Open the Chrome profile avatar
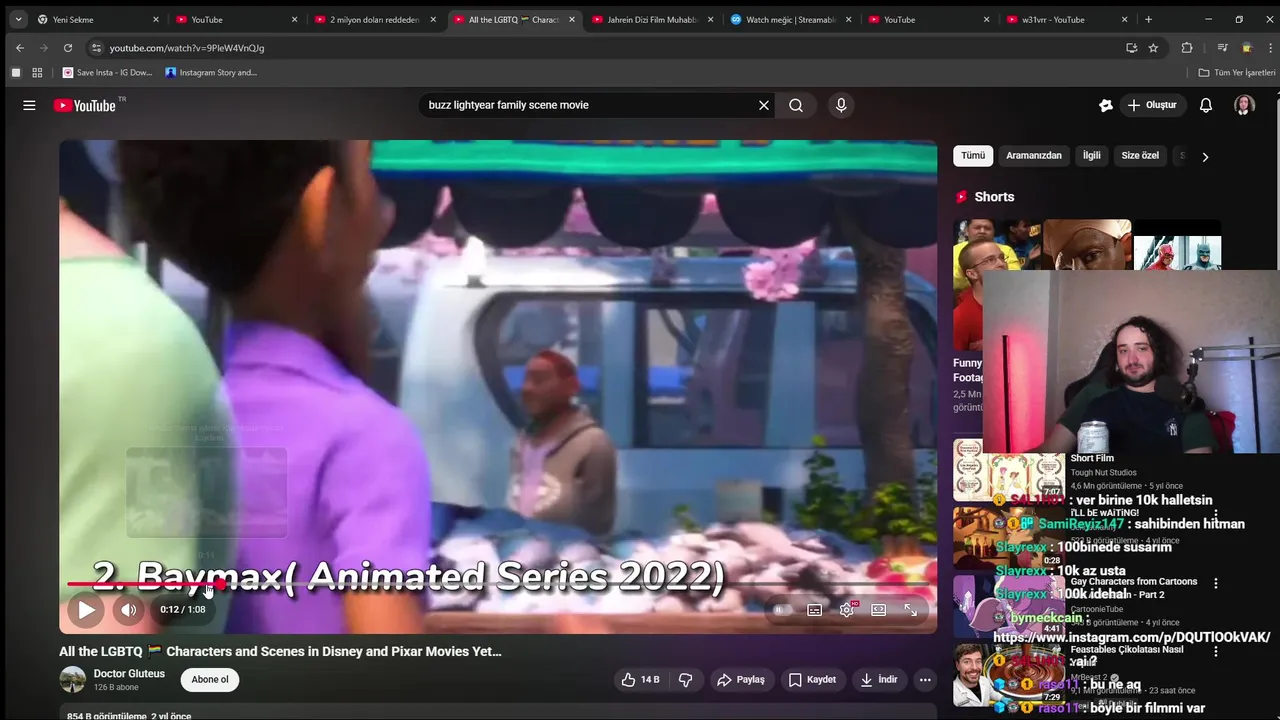Screen dimensions: 1280x720 [1246, 48]
